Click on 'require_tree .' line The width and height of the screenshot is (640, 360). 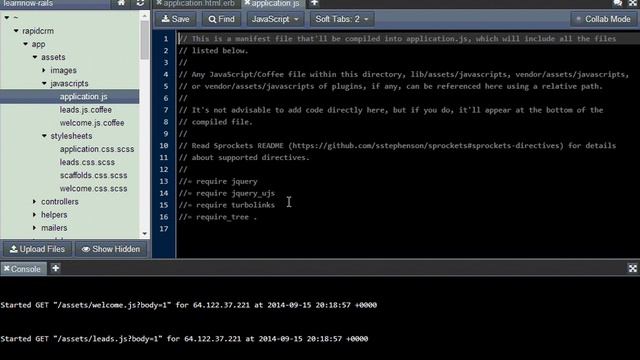point(218,217)
